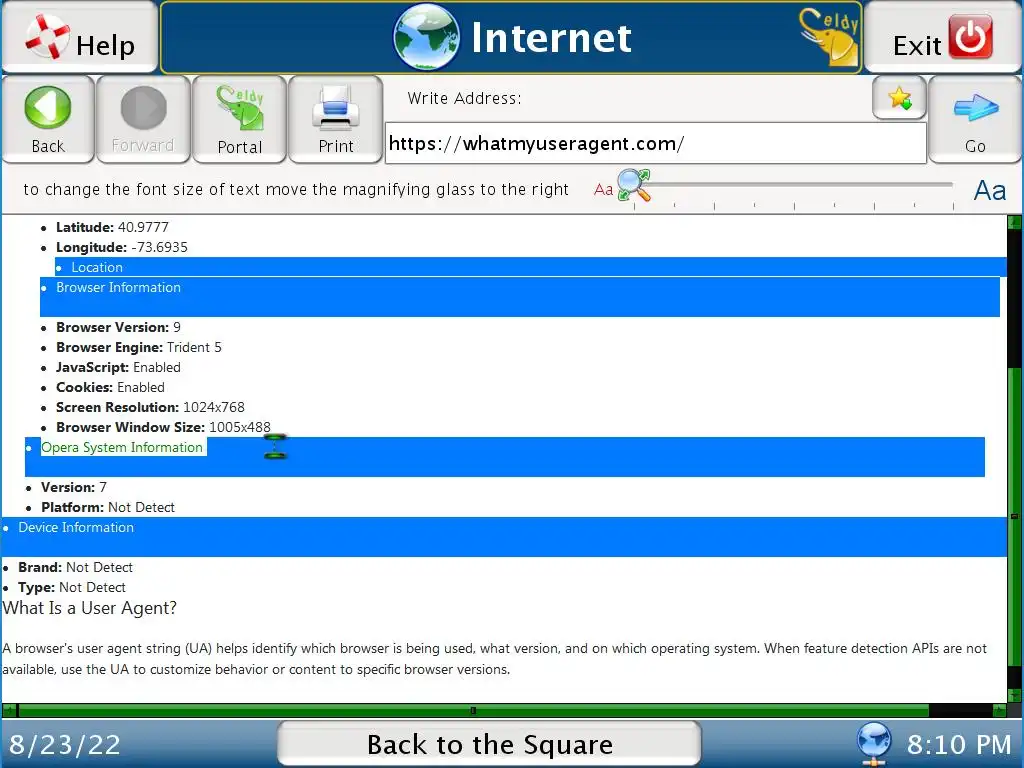This screenshot has width=1024, height=768.
Task: Click the Browser Engine: Trident 5 line
Action: click(x=138, y=347)
